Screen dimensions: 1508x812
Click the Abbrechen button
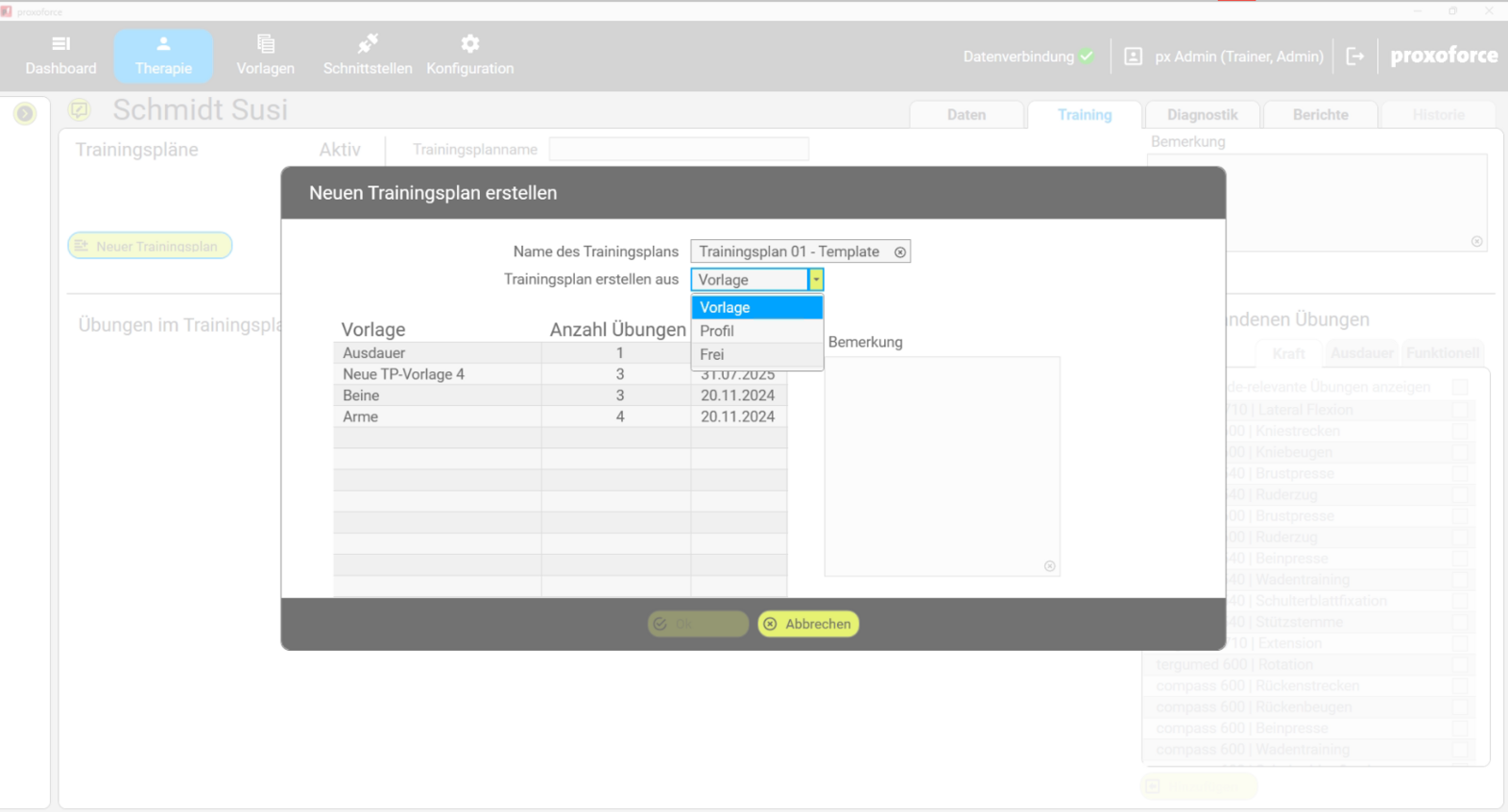tap(809, 624)
